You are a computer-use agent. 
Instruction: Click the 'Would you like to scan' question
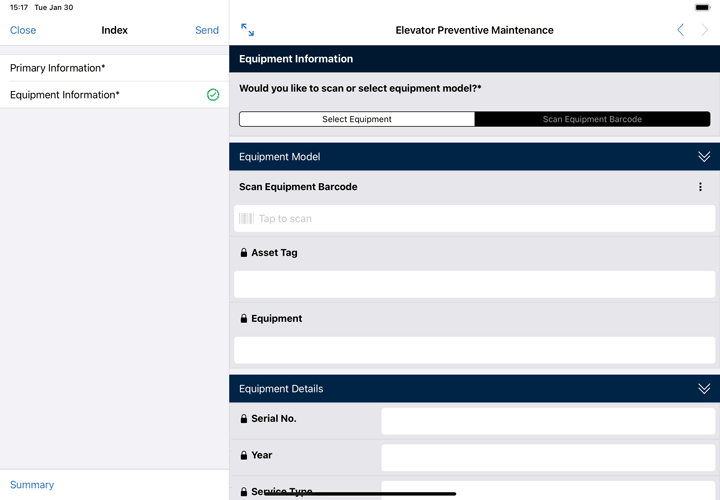click(x=360, y=88)
